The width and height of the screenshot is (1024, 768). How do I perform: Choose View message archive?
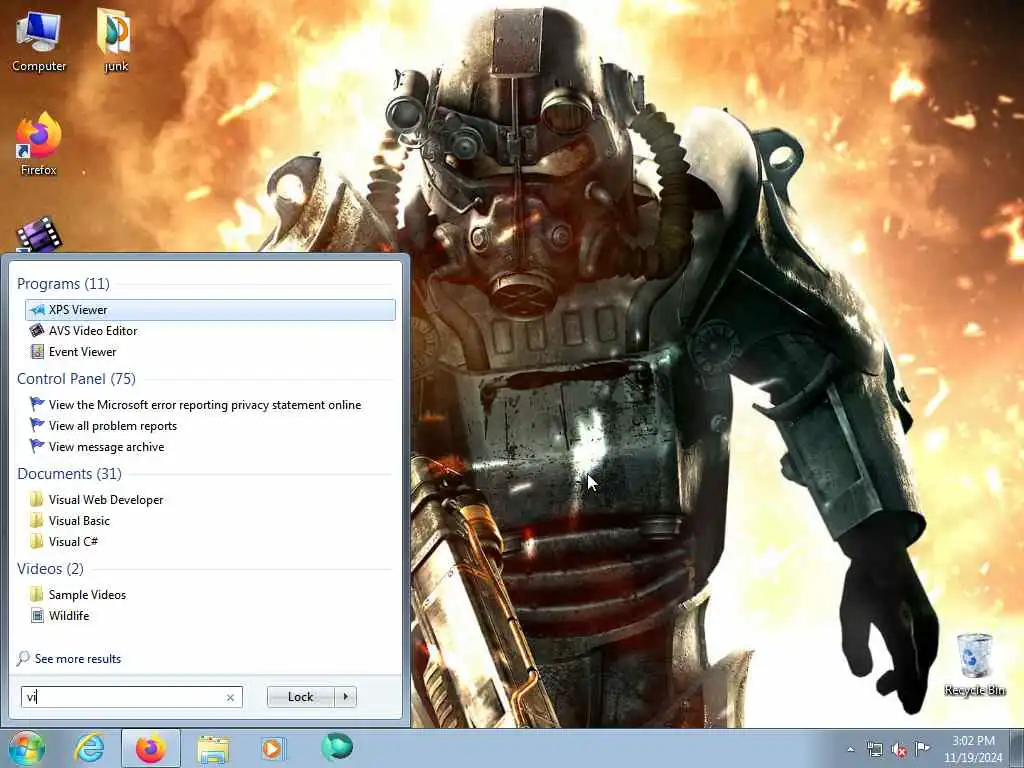[x=210, y=447]
